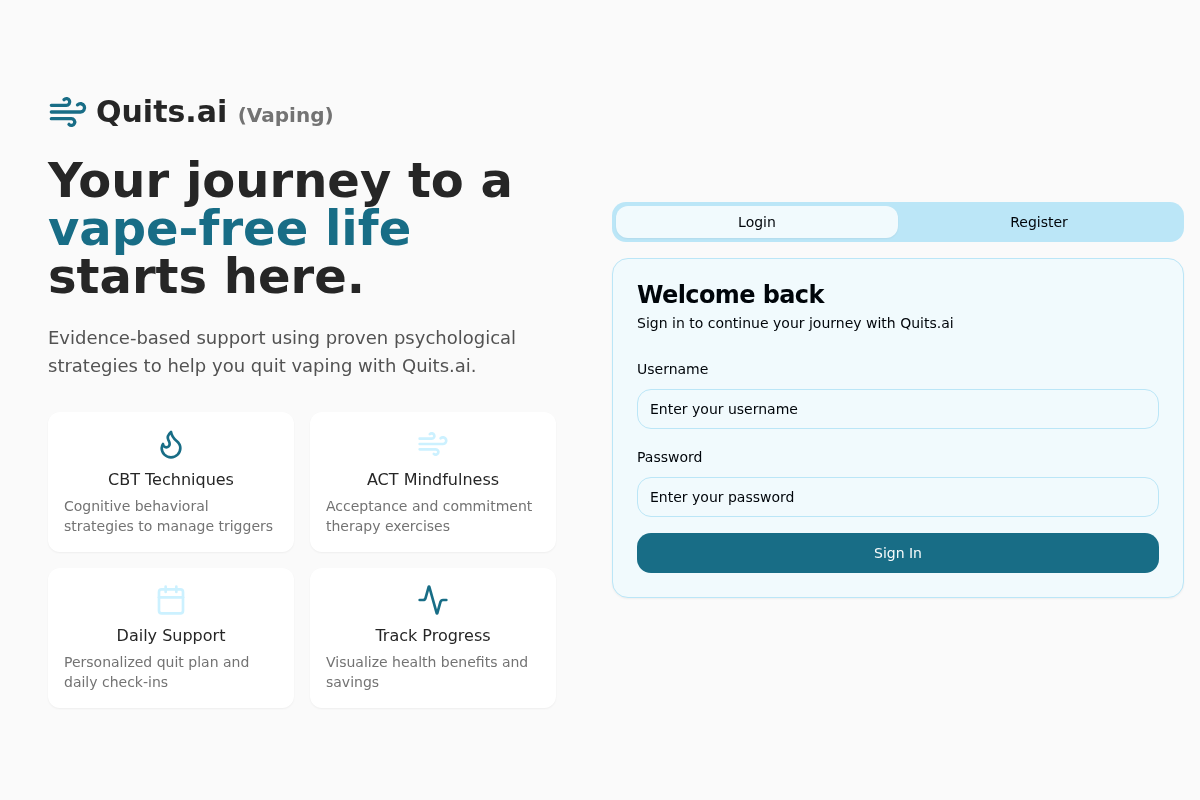
Task: Select the Track Progress card title
Action: [433, 635]
